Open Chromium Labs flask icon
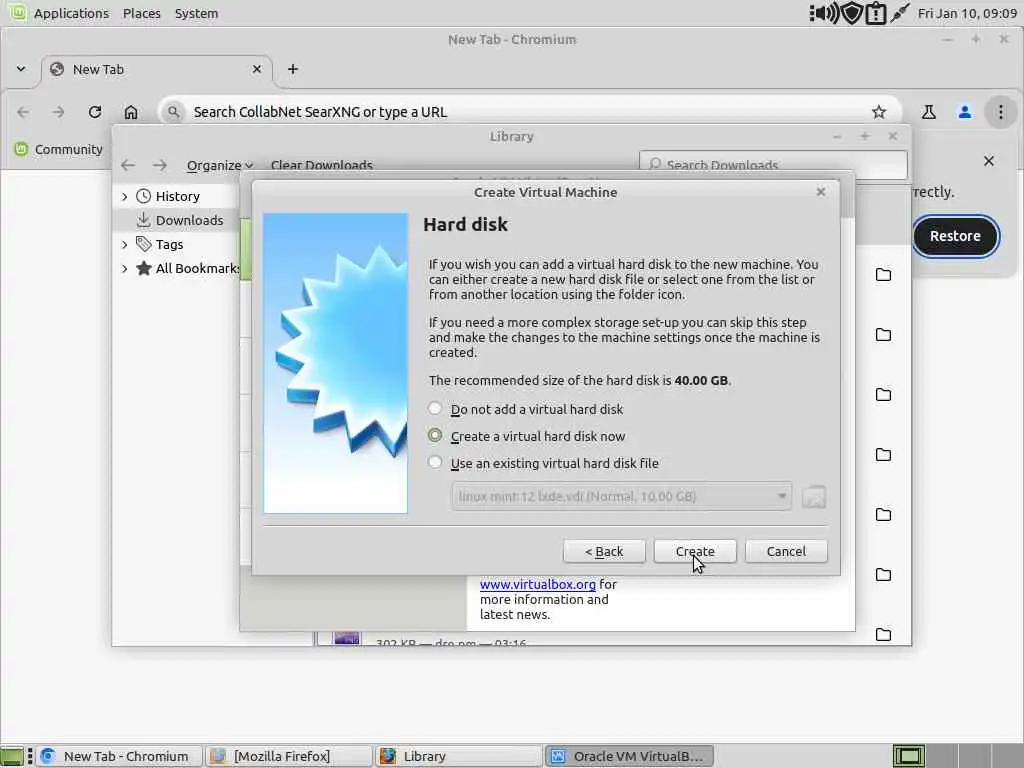 (929, 112)
